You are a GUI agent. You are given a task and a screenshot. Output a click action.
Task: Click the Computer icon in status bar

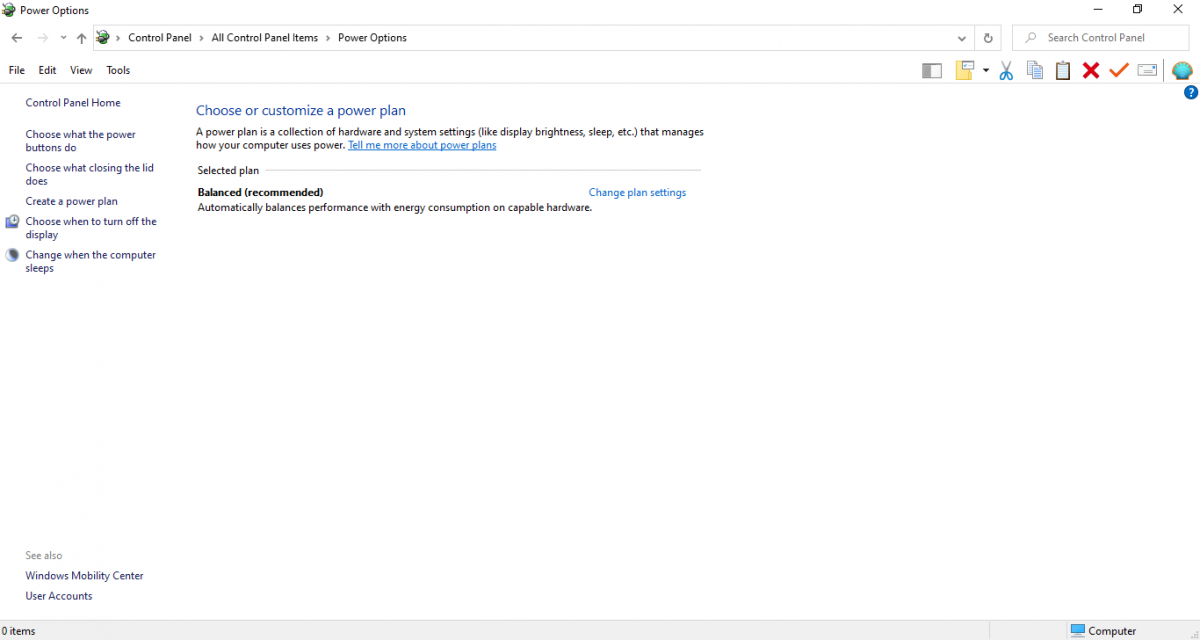[1078, 631]
